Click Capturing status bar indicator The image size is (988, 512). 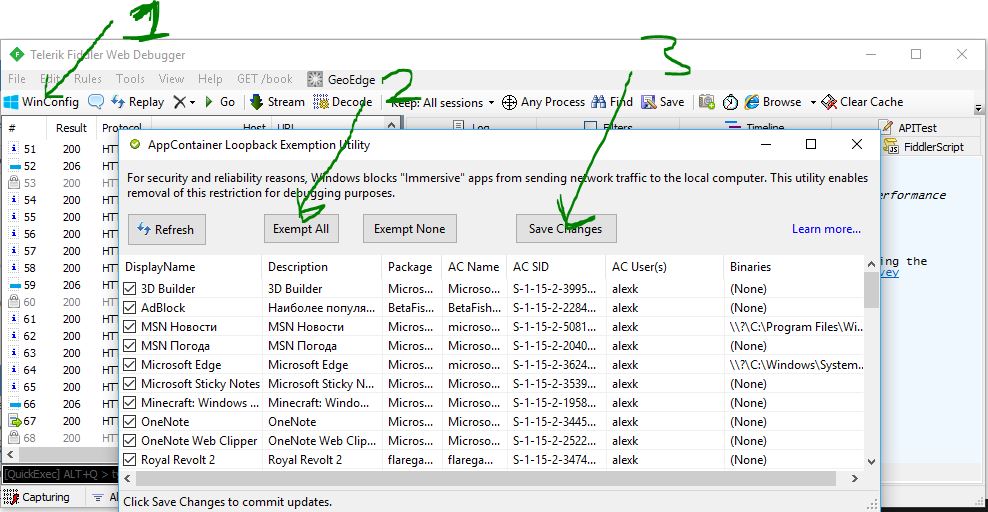tap(37, 497)
